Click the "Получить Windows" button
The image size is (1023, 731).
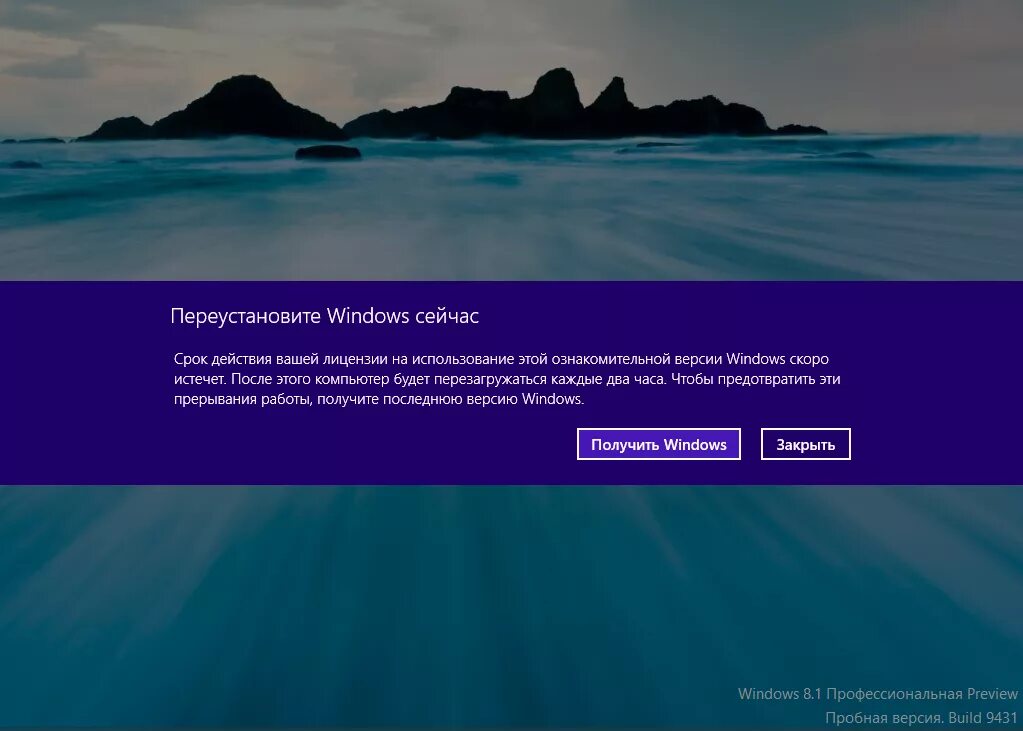[658, 444]
